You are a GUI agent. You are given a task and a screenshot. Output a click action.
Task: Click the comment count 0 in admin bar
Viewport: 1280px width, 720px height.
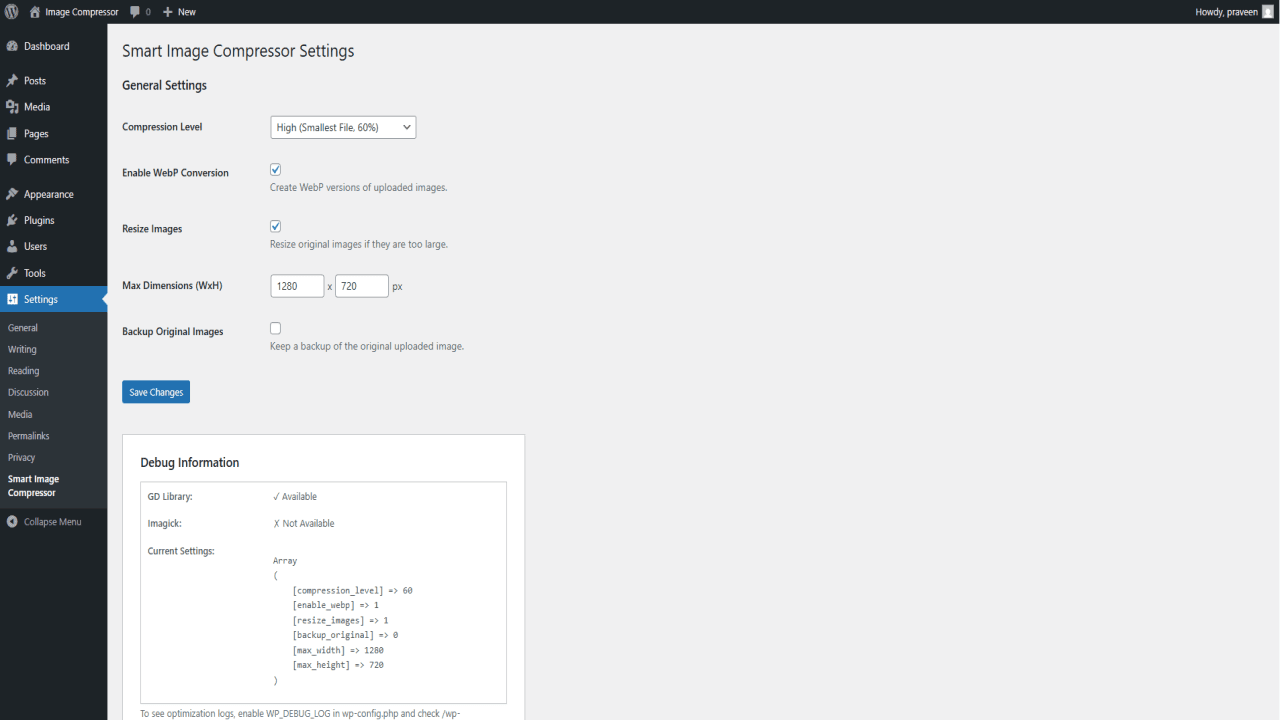148,12
